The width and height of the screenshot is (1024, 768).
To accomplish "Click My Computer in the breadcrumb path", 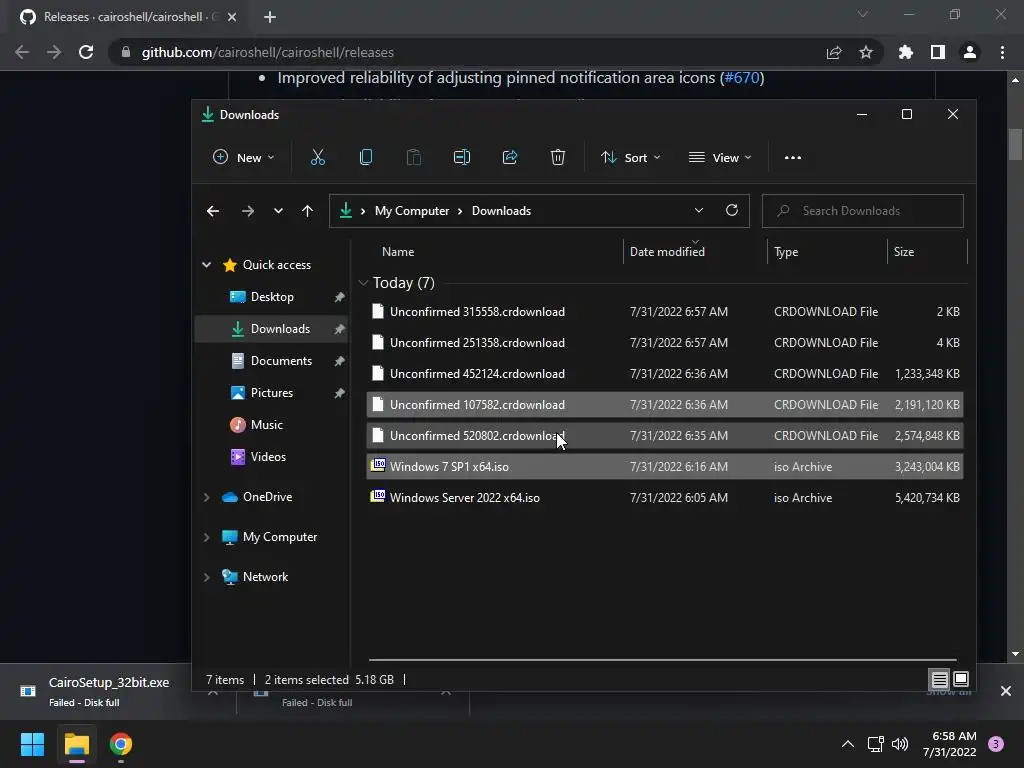I will pos(411,211).
